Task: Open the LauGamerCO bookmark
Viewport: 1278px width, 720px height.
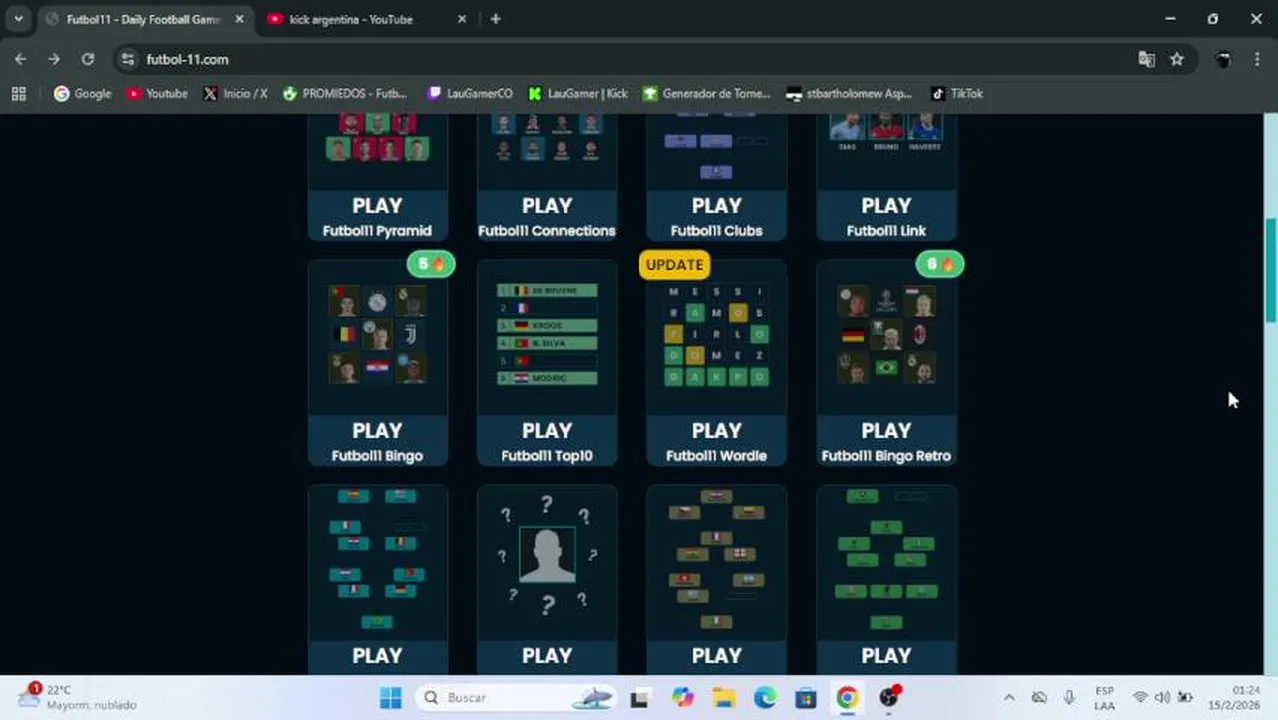Action: tap(470, 94)
